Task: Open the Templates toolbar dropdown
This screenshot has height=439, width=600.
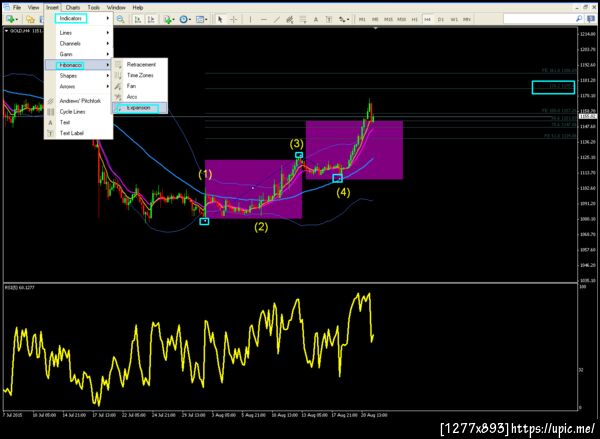Action: click(x=201, y=19)
